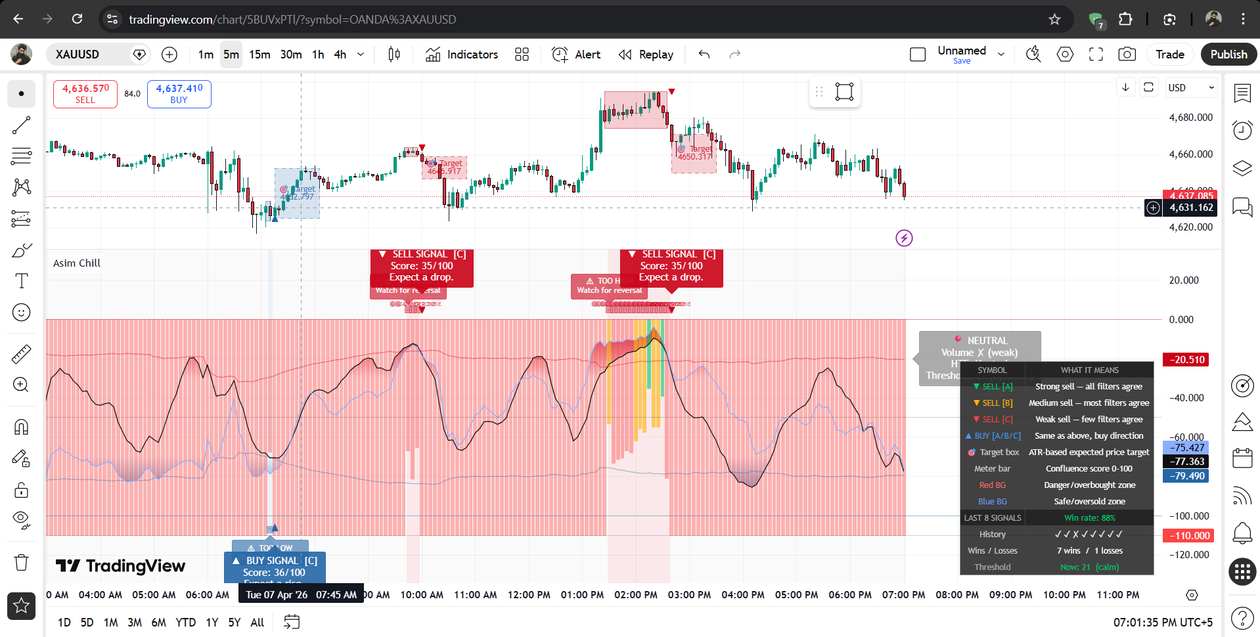
Task: Open the calendar panel in right sidebar
Action: [1243, 458]
